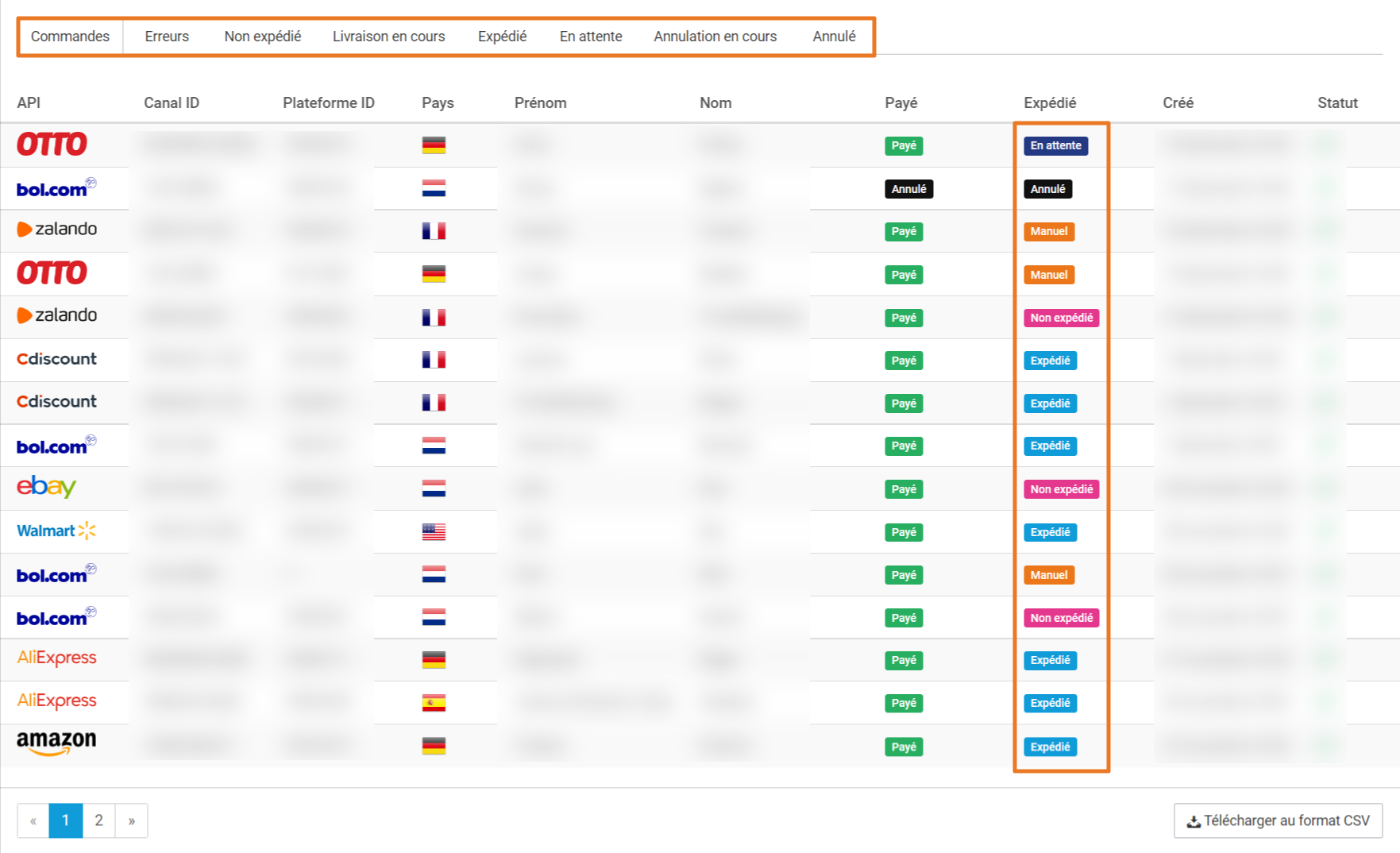Viewport: 1400px width, 853px height.
Task: Go to the previous page arrow
Action: tap(33, 820)
